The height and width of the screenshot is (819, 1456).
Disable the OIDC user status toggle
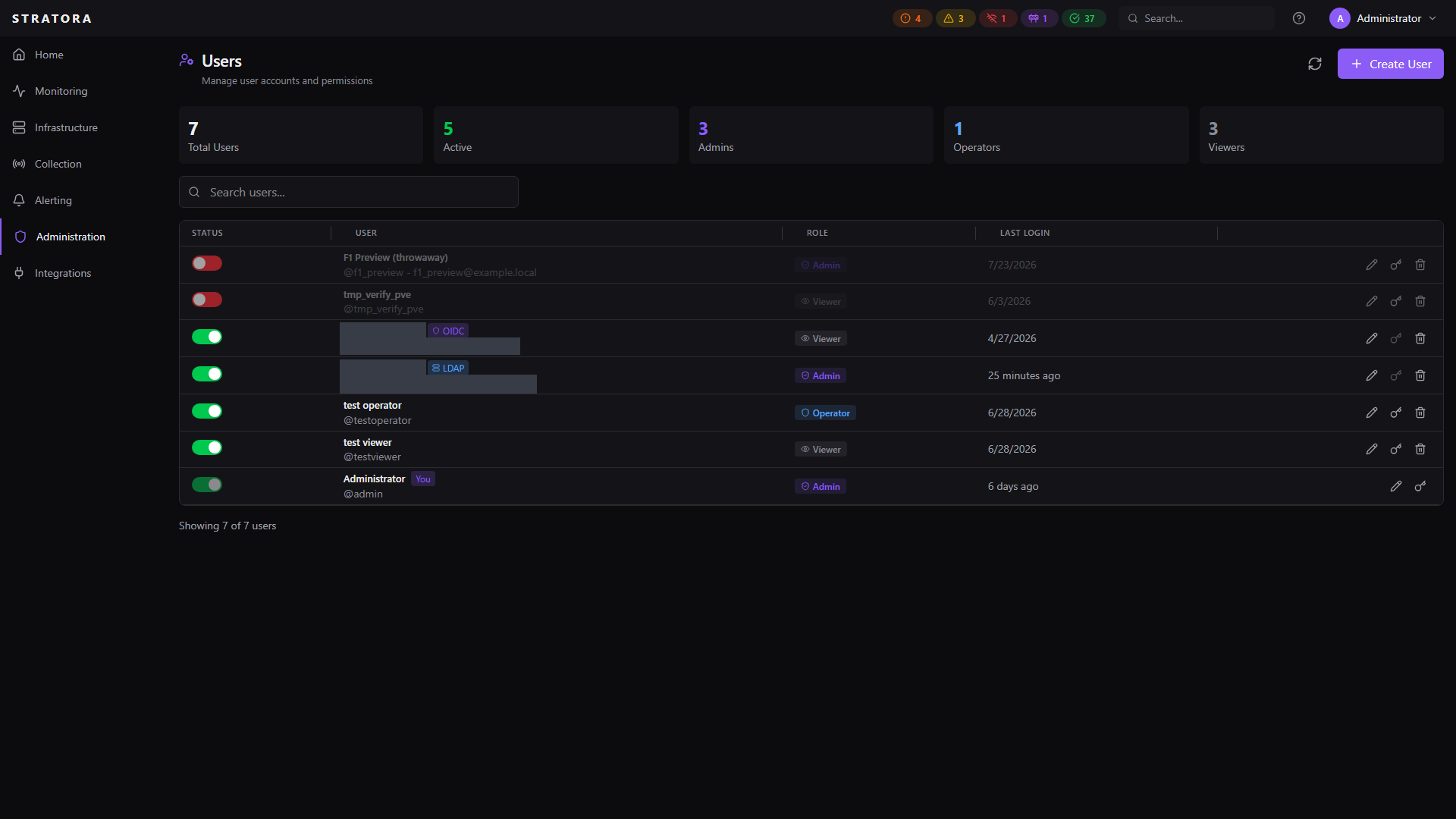tap(207, 337)
